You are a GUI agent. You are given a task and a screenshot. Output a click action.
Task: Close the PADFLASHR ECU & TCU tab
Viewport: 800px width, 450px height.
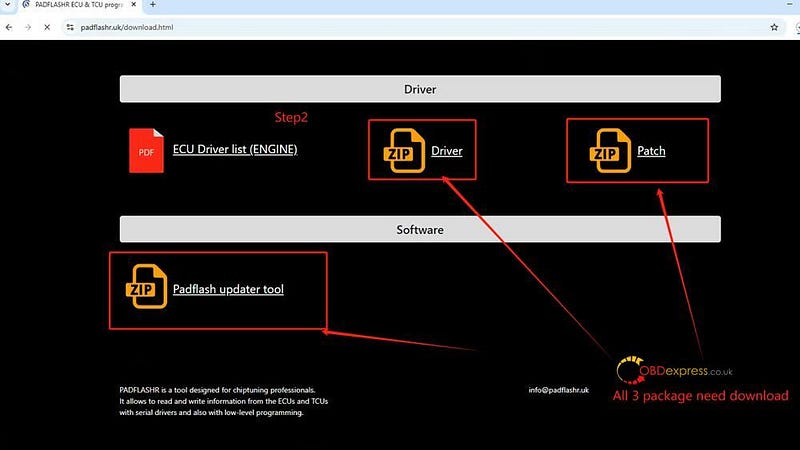pos(134,5)
